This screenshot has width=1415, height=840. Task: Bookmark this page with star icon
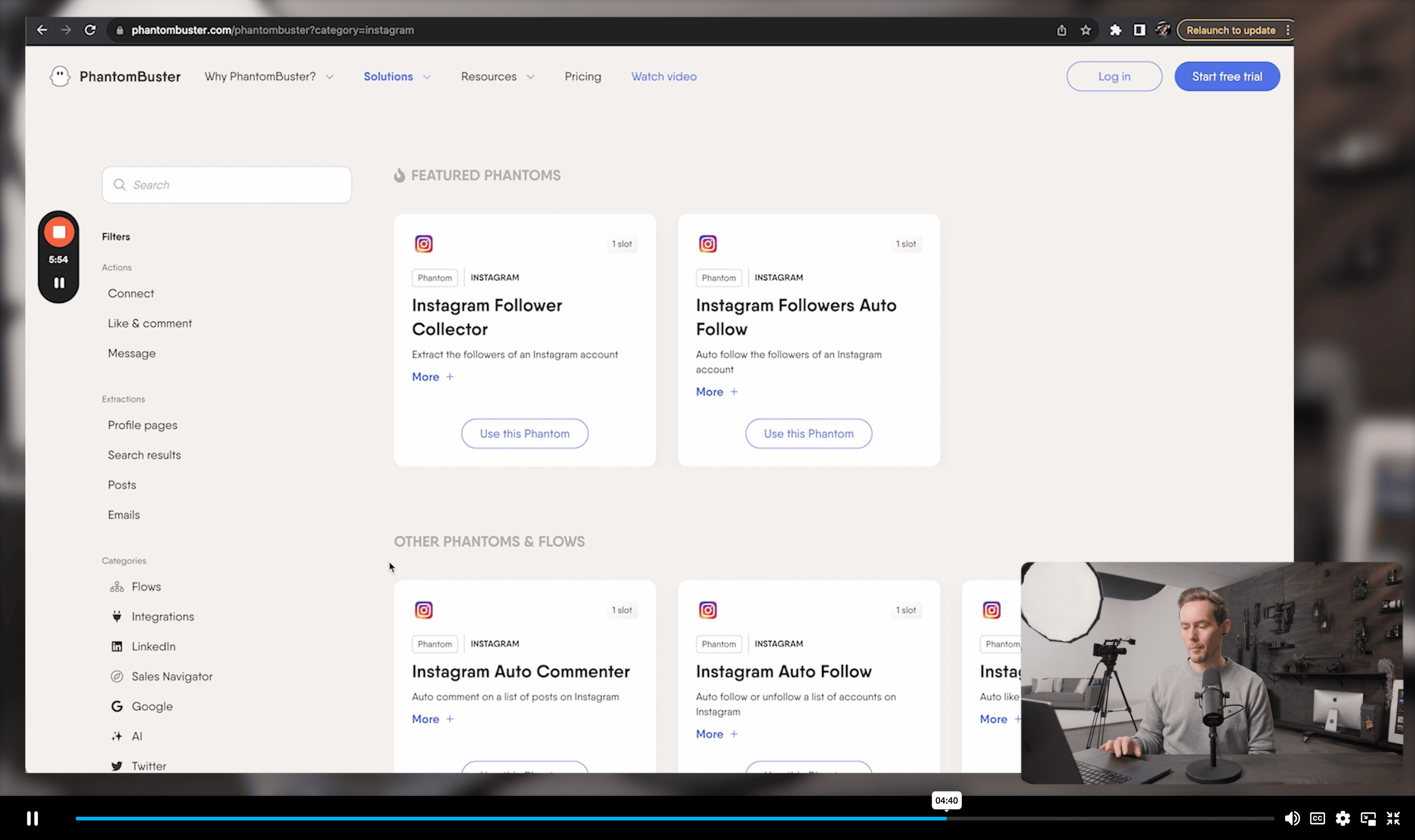tap(1085, 31)
